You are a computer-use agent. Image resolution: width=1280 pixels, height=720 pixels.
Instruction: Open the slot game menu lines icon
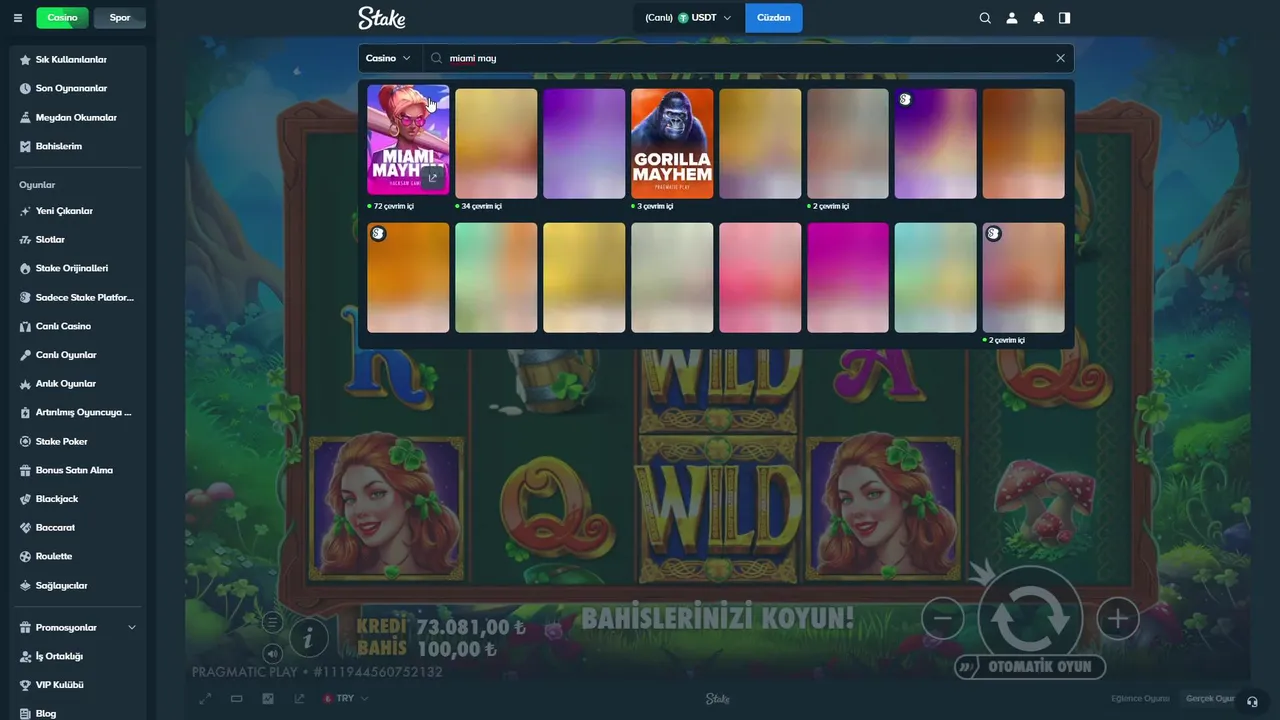[272, 622]
